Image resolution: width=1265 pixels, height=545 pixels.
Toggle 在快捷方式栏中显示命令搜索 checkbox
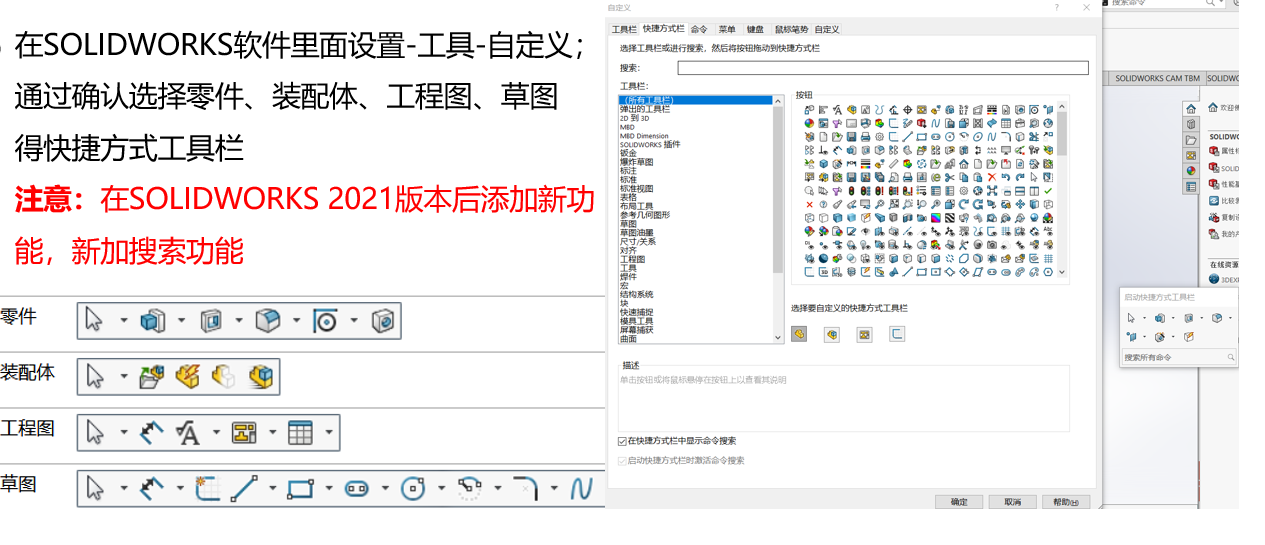pyautogui.click(x=623, y=441)
